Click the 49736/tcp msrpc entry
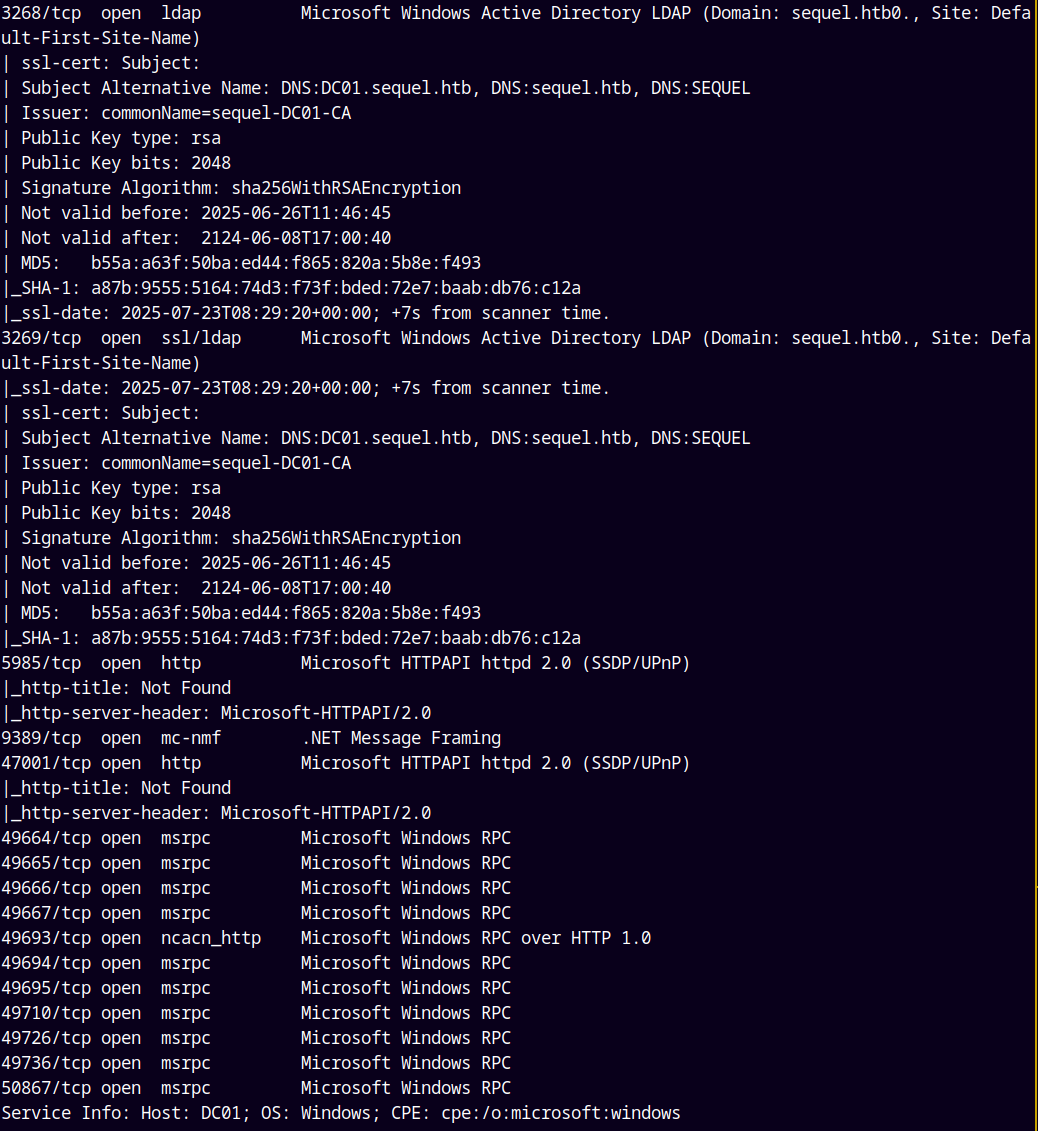 coord(256,1062)
